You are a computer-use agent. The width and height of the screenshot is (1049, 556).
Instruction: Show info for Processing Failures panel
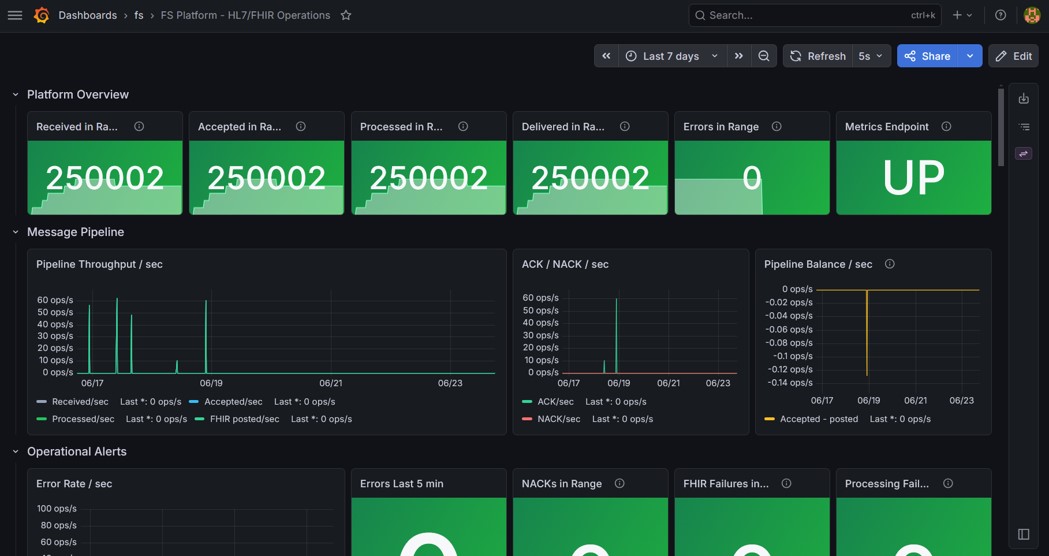click(x=948, y=484)
